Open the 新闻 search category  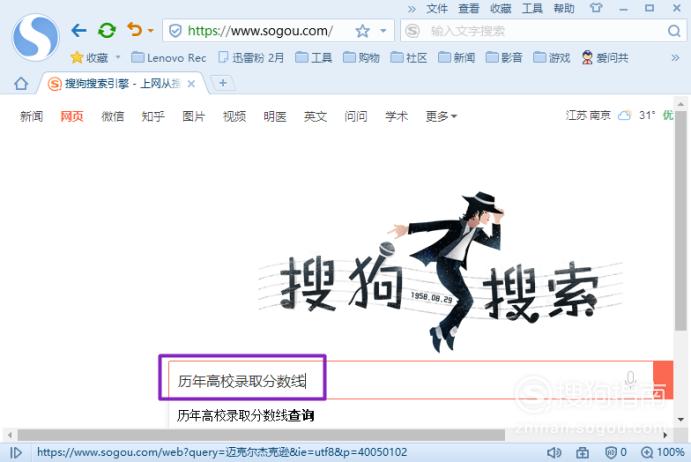coord(31,116)
